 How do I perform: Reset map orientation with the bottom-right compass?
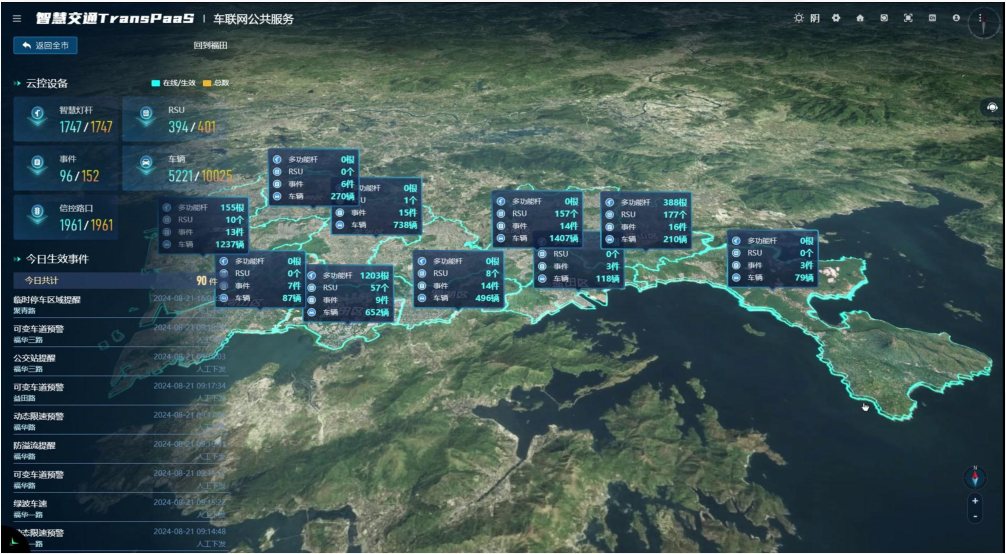click(975, 477)
